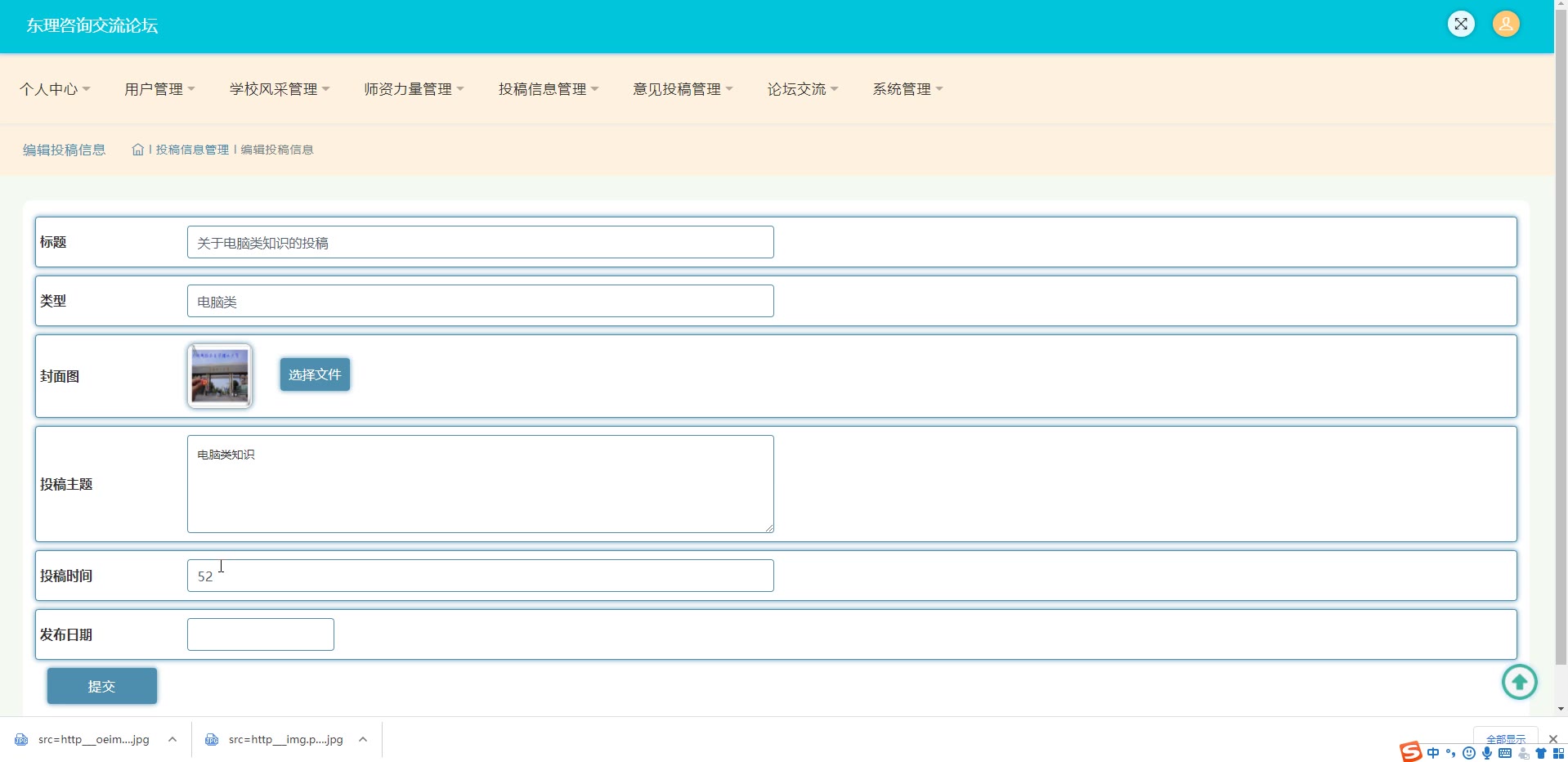Activate the IME microphone voice input
1568x762 pixels.
tap(1487, 753)
